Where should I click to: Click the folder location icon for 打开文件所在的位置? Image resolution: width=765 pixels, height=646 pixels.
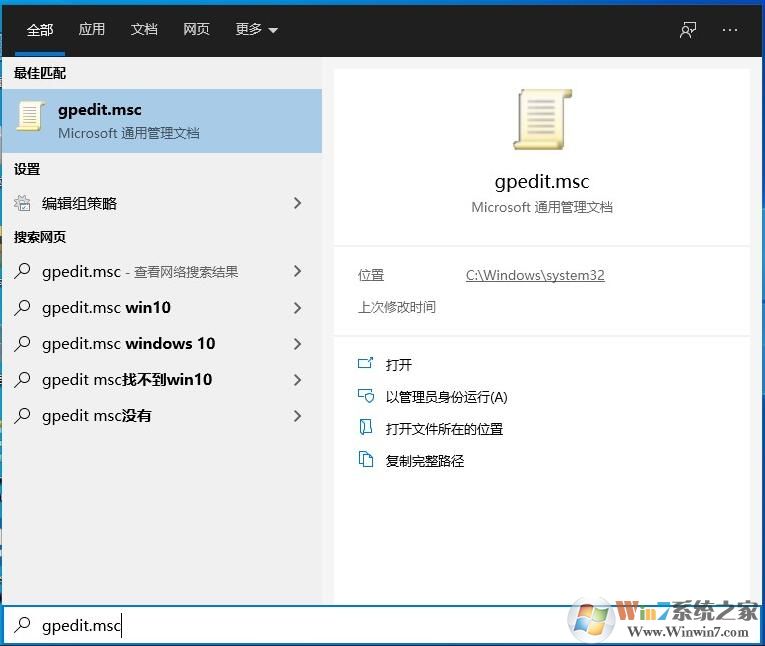[365, 427]
